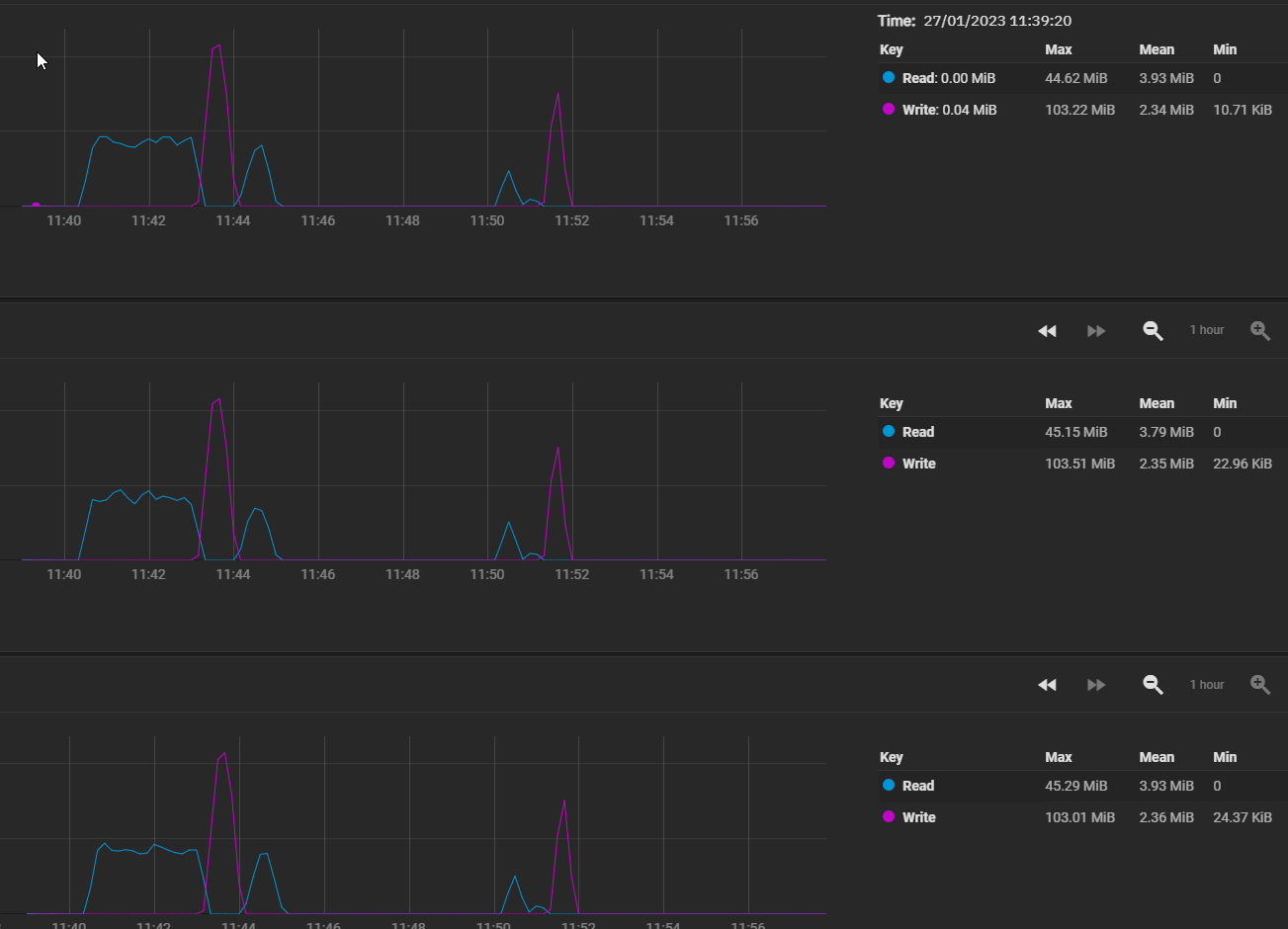Screen dimensions: 1288x929
Task: Zoom out the second chart
Action: (1153, 331)
